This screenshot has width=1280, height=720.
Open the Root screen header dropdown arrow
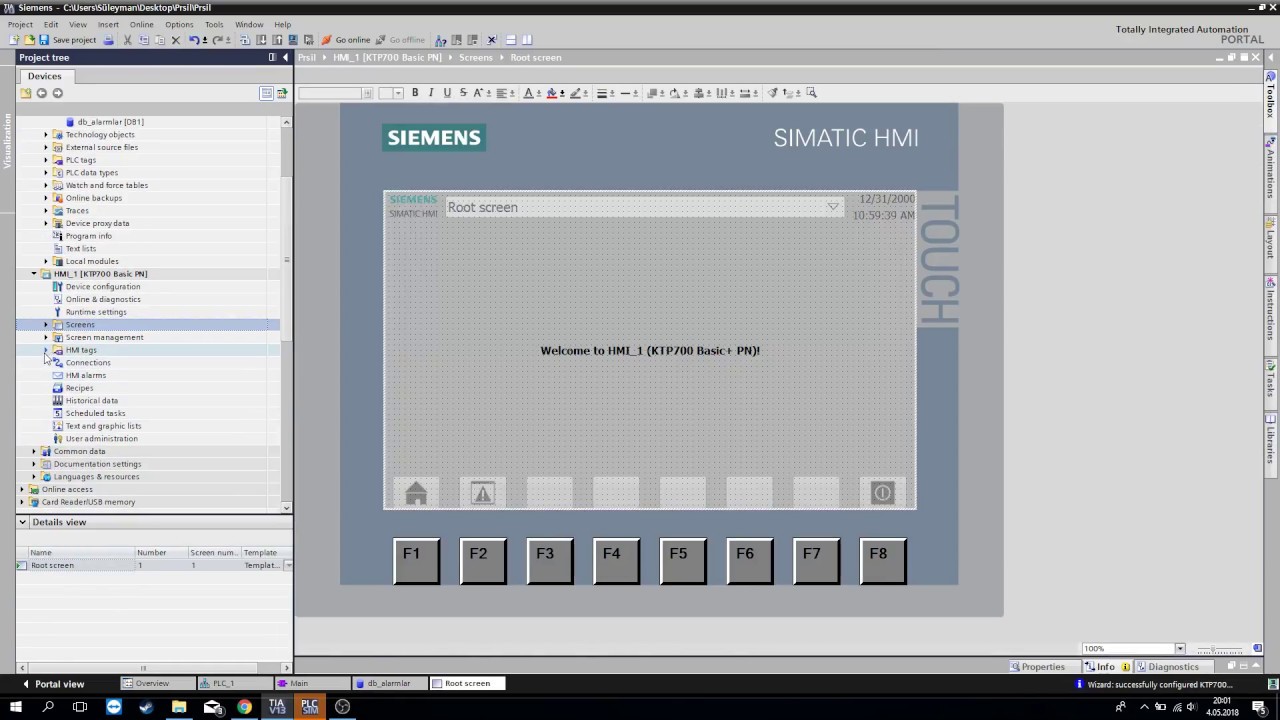[x=832, y=207]
